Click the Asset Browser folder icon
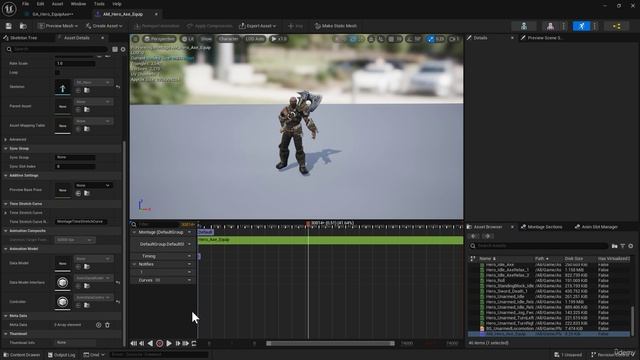 pos(615,246)
